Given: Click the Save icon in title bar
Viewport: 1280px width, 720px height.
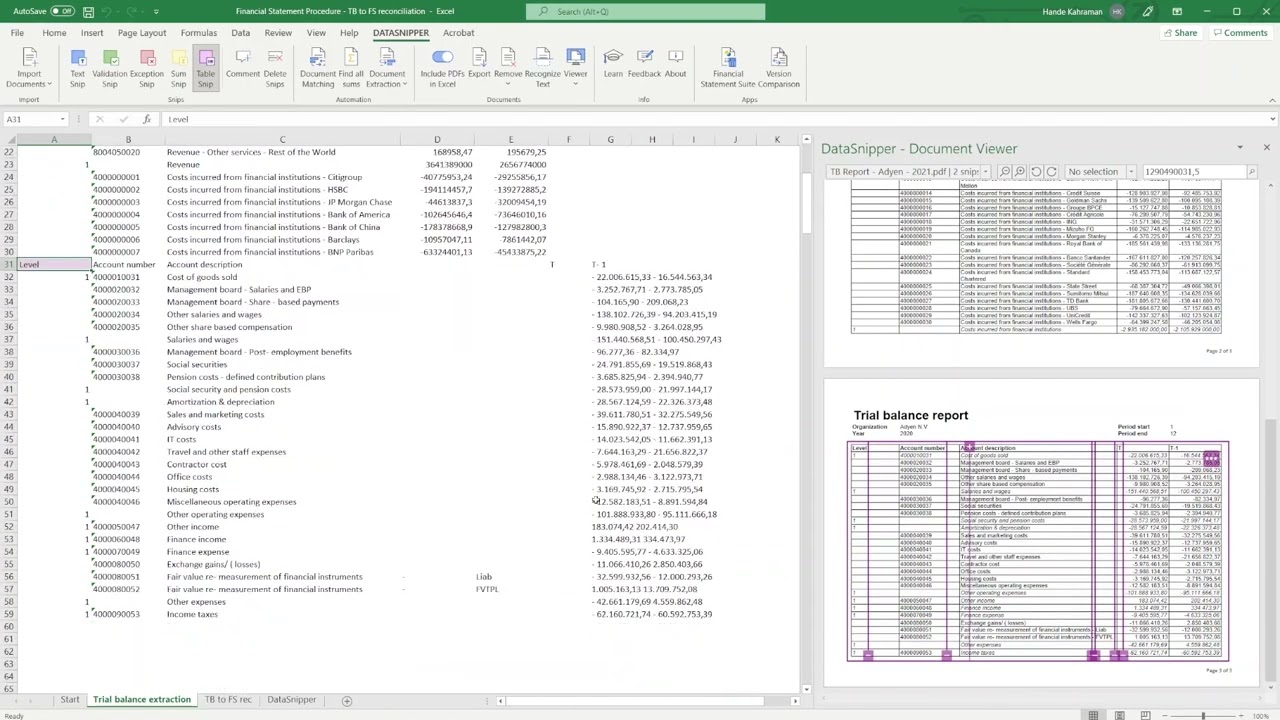Looking at the screenshot, I should [88, 11].
